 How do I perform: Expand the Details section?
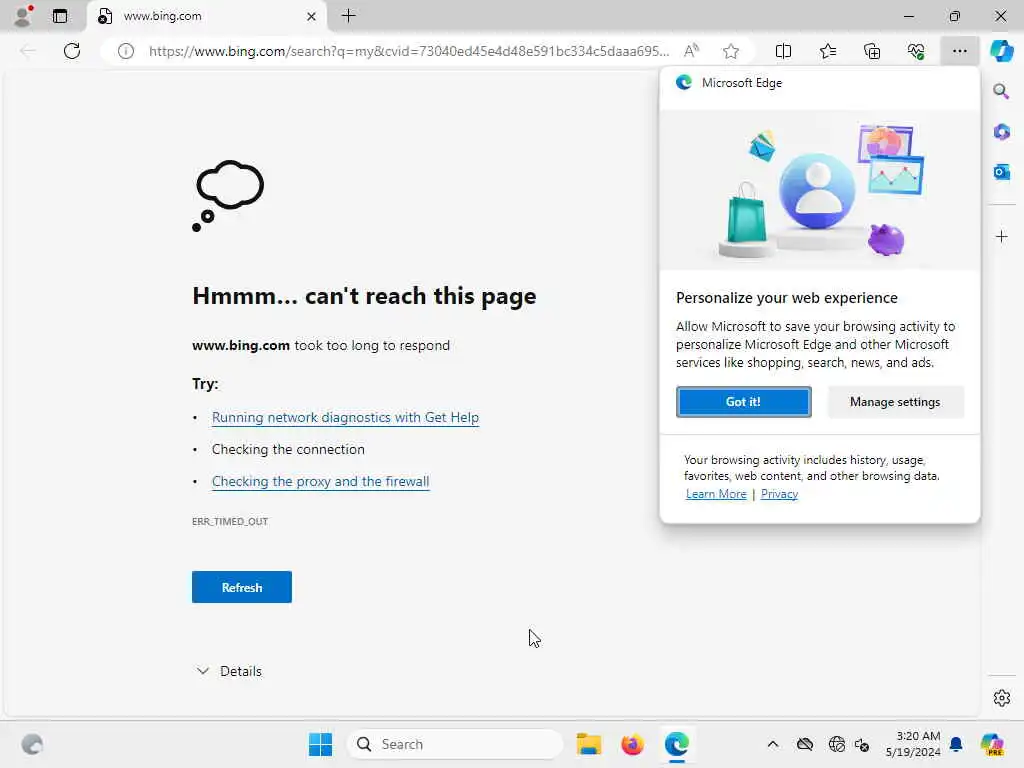pyautogui.click(x=229, y=671)
